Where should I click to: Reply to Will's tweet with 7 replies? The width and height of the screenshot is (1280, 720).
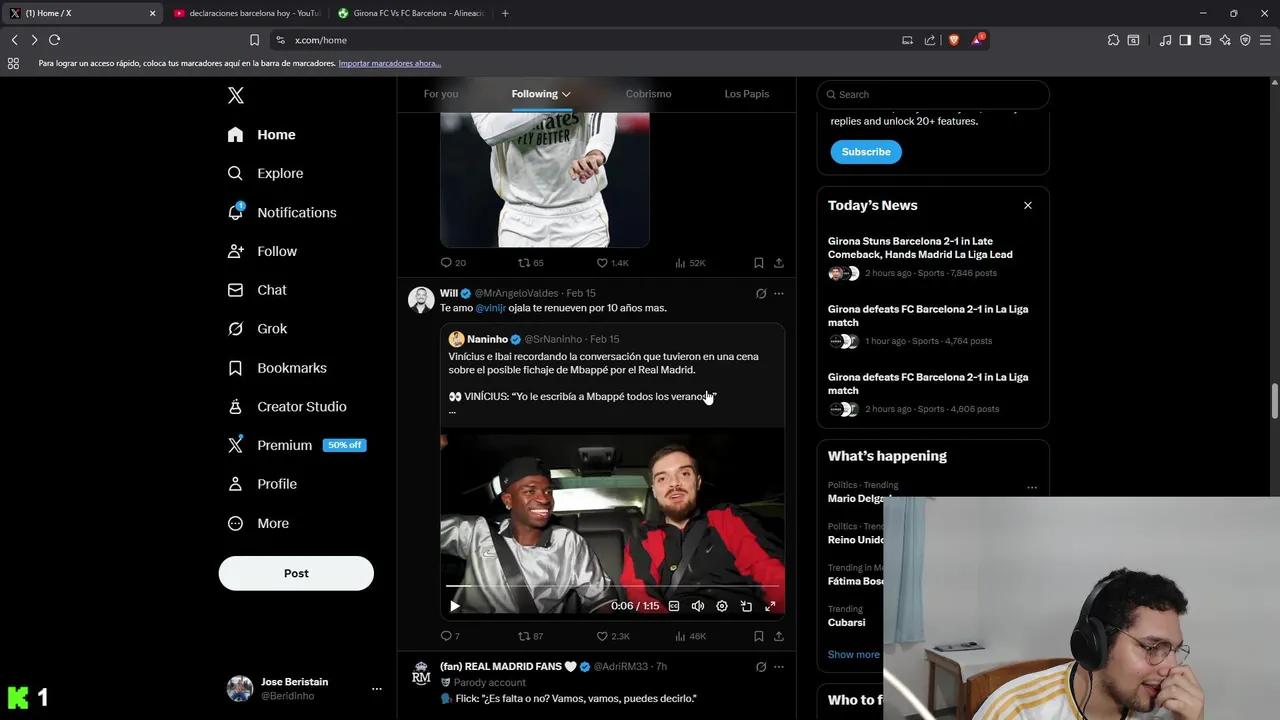[x=450, y=636]
